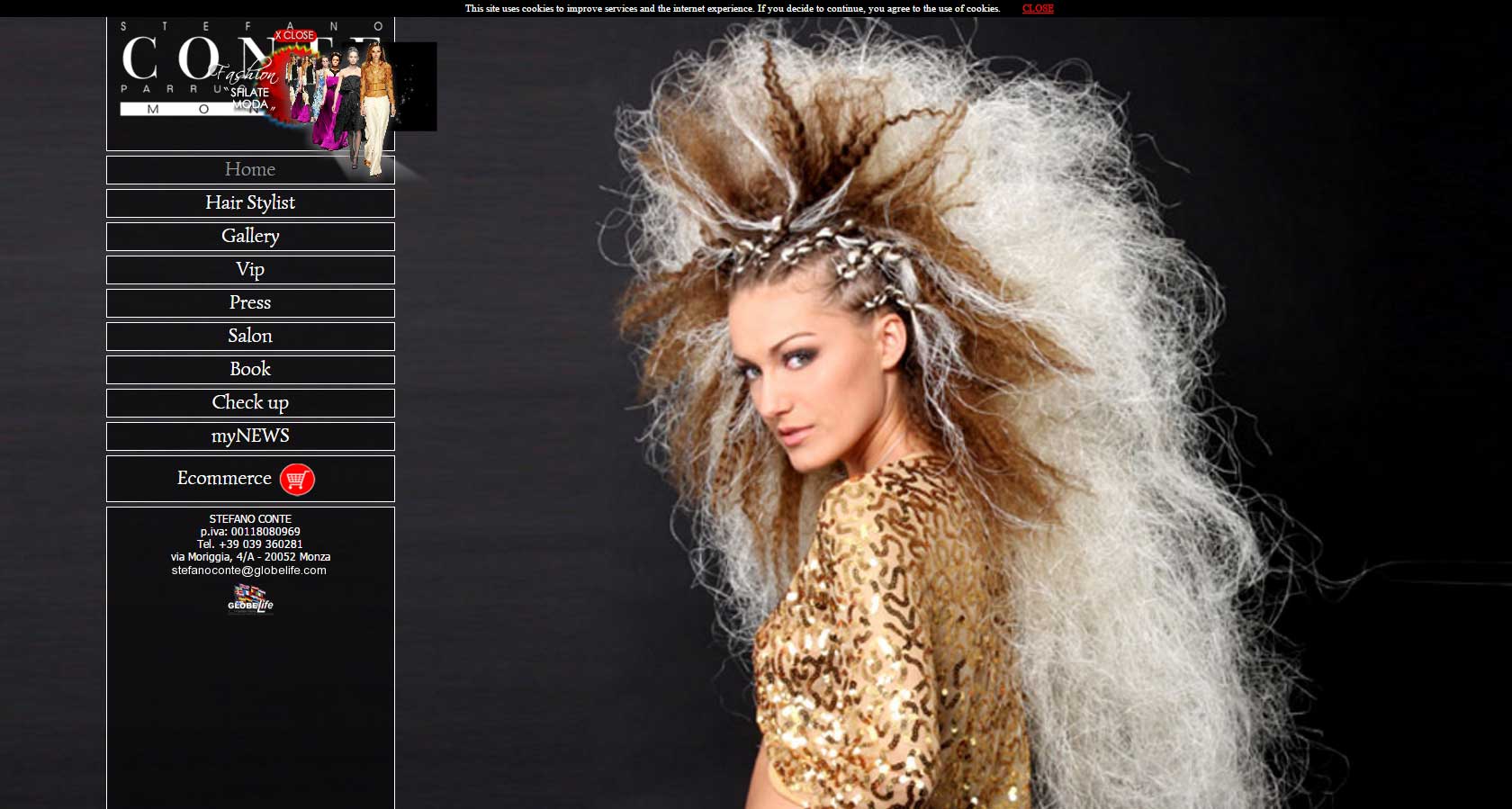Close the fashion show popup banner

tap(295, 35)
